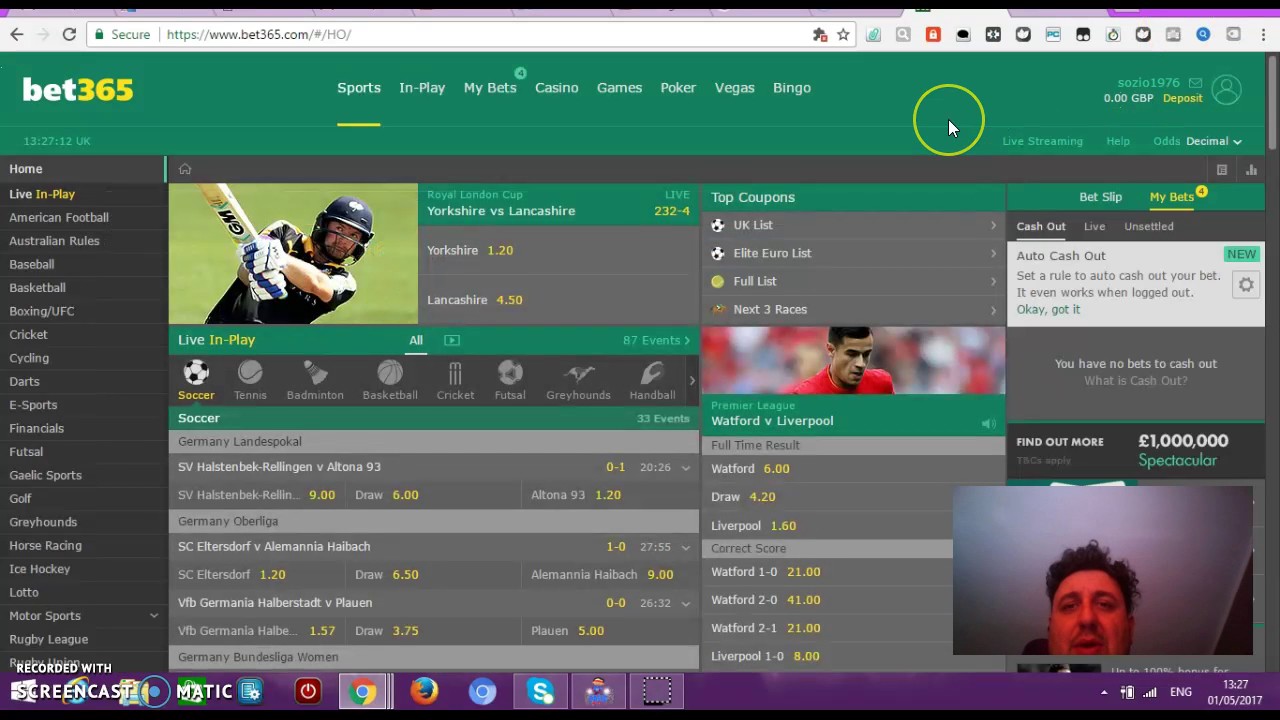Expand SC Eltersdorf v Alemannia Haibach match
The width and height of the screenshot is (1280, 720).
pyautogui.click(x=685, y=547)
